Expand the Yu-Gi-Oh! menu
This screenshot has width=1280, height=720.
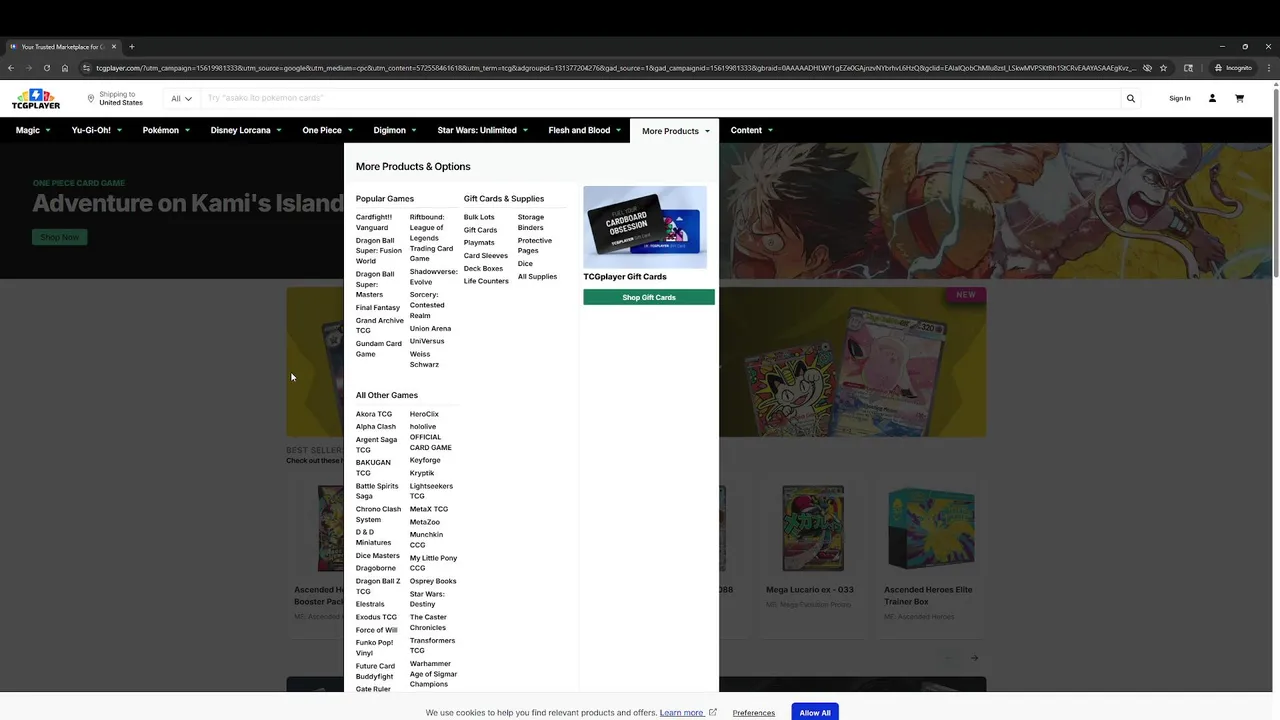pos(97,130)
